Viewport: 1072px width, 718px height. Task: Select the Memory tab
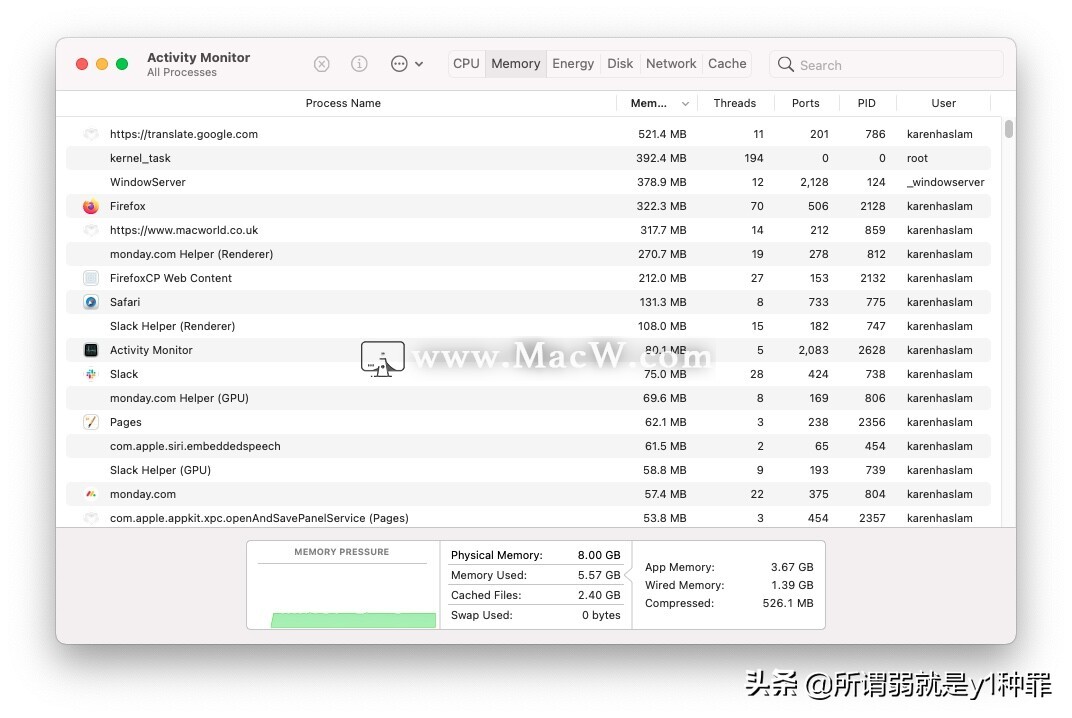click(x=515, y=64)
